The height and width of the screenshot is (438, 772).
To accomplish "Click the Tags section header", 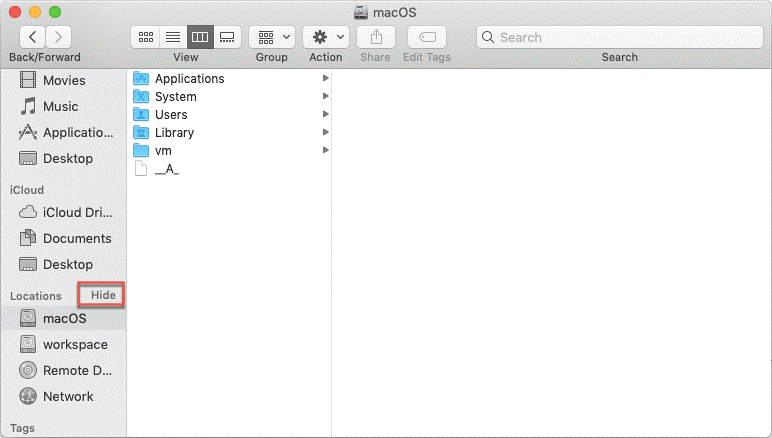I will (22, 428).
